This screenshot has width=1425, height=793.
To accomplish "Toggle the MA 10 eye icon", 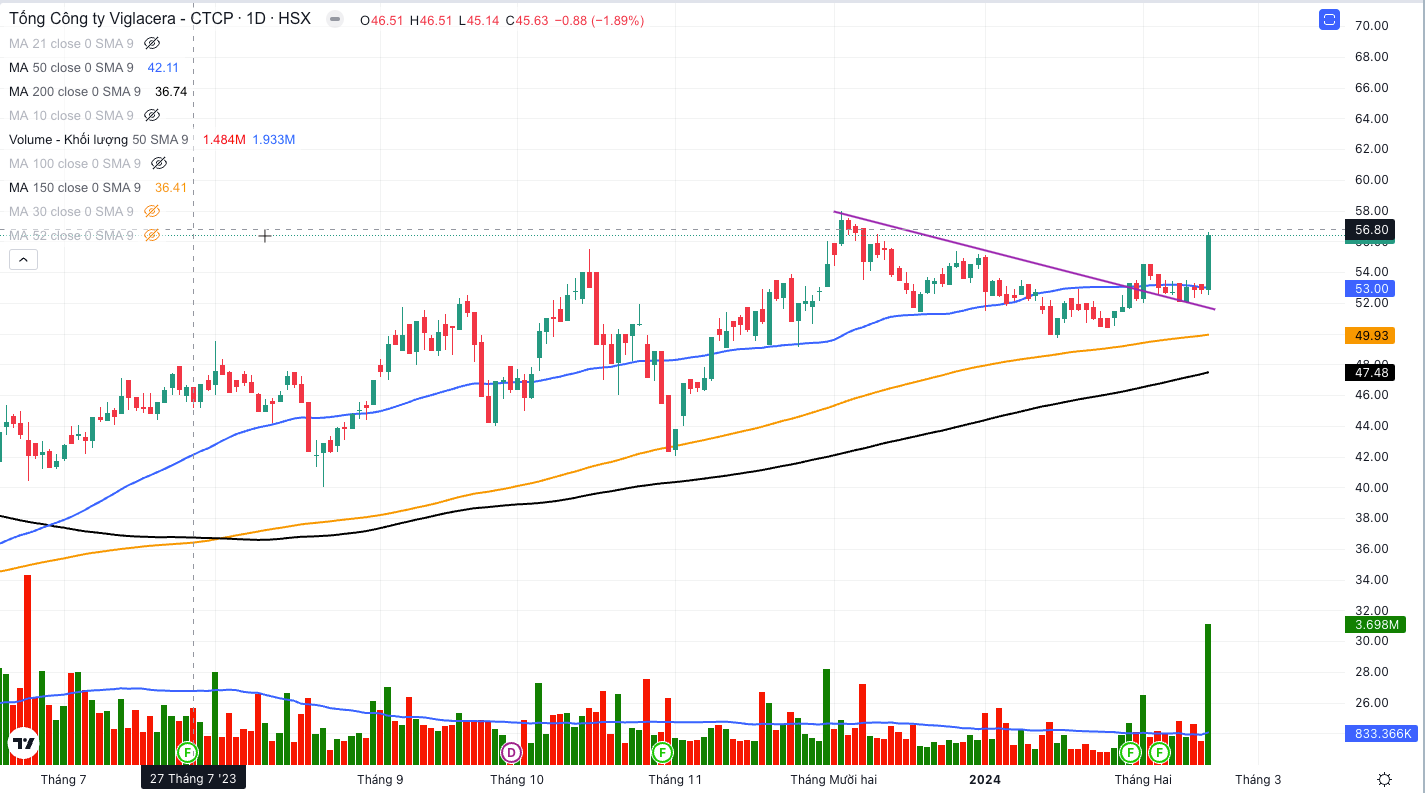I will 152,115.
